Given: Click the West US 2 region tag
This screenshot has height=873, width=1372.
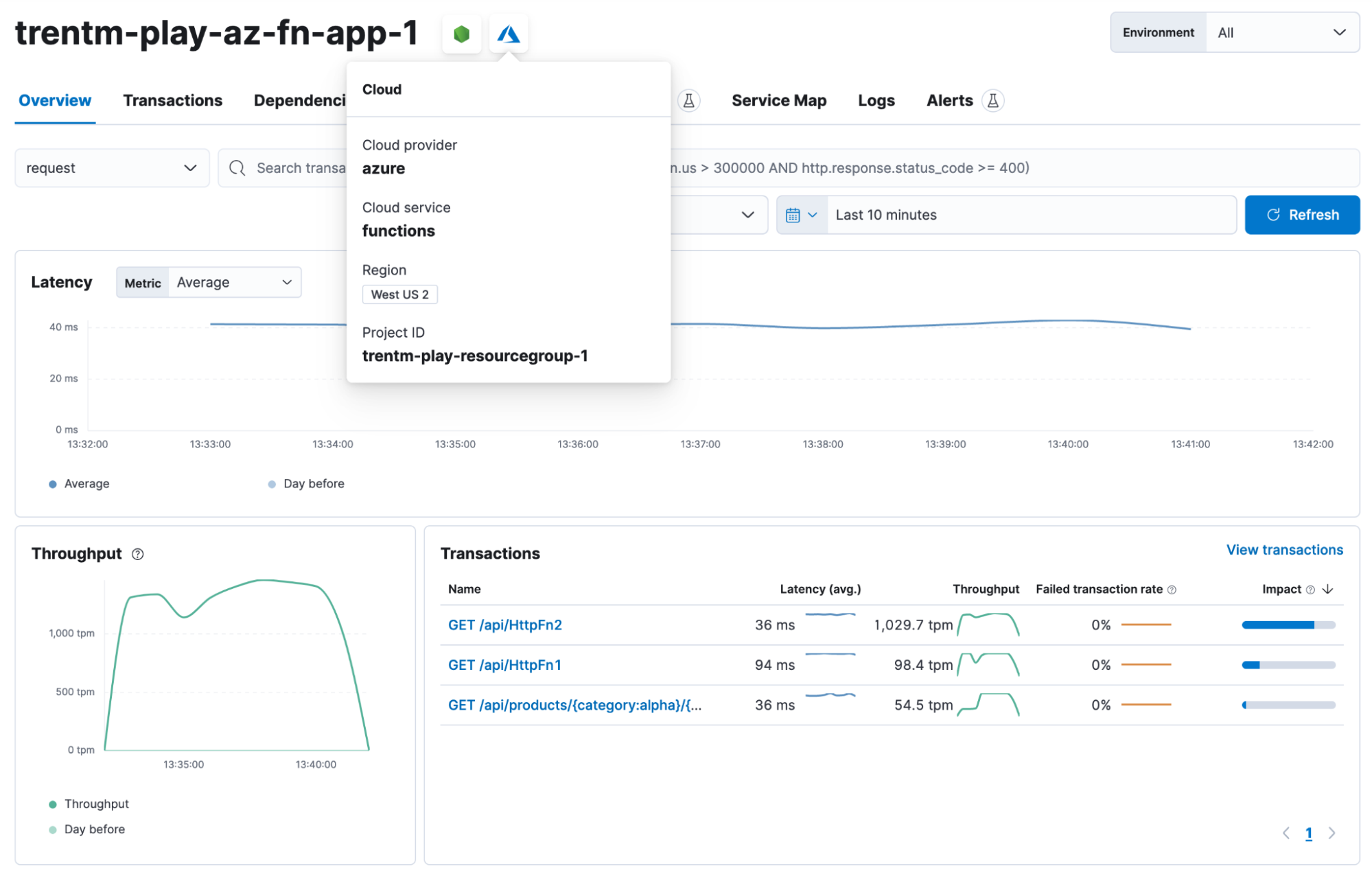Looking at the screenshot, I should pyautogui.click(x=398, y=294).
